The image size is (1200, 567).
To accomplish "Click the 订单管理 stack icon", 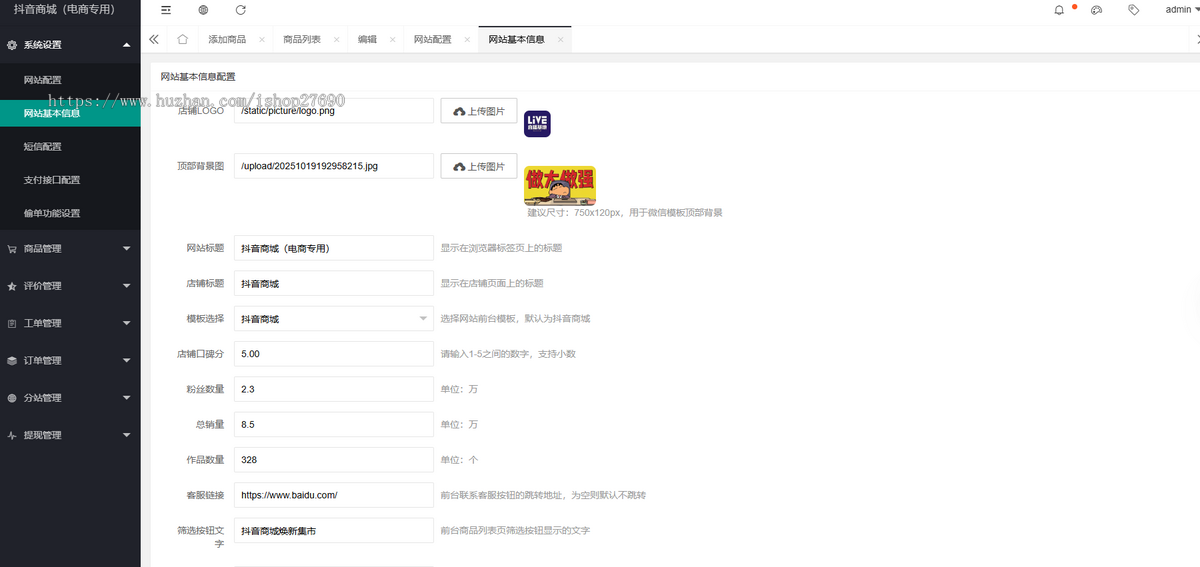I will (x=12, y=361).
